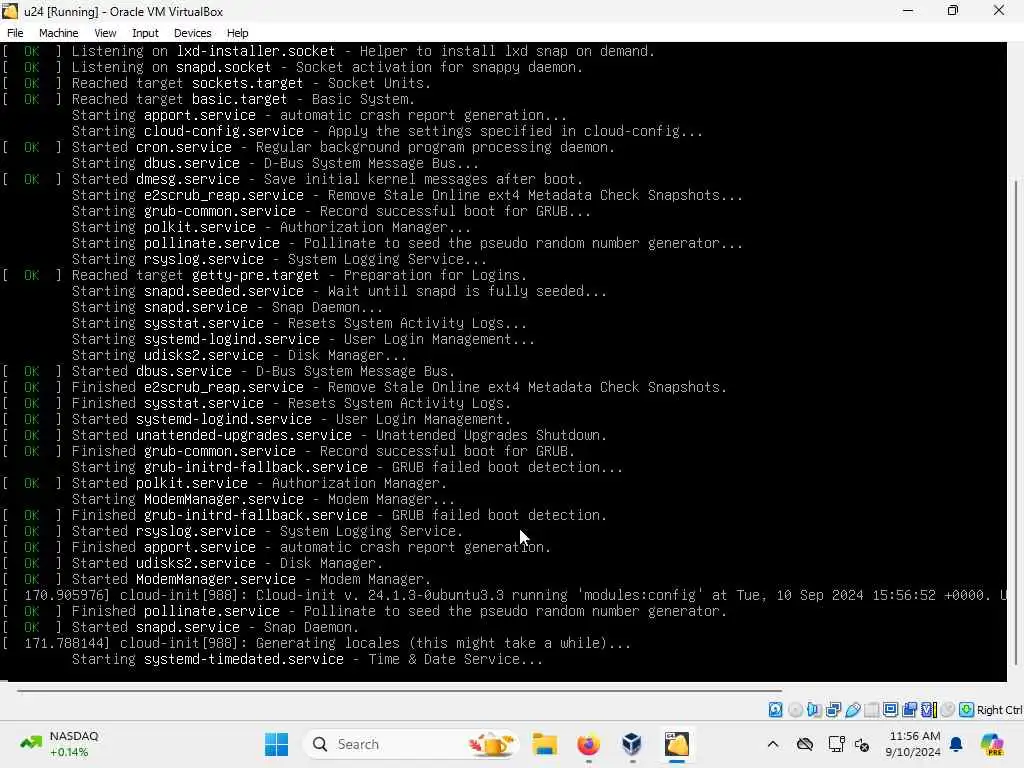Click 'Reached target basic.target' line
Image resolution: width=1024 pixels, height=768 pixels.
[x=209, y=99]
